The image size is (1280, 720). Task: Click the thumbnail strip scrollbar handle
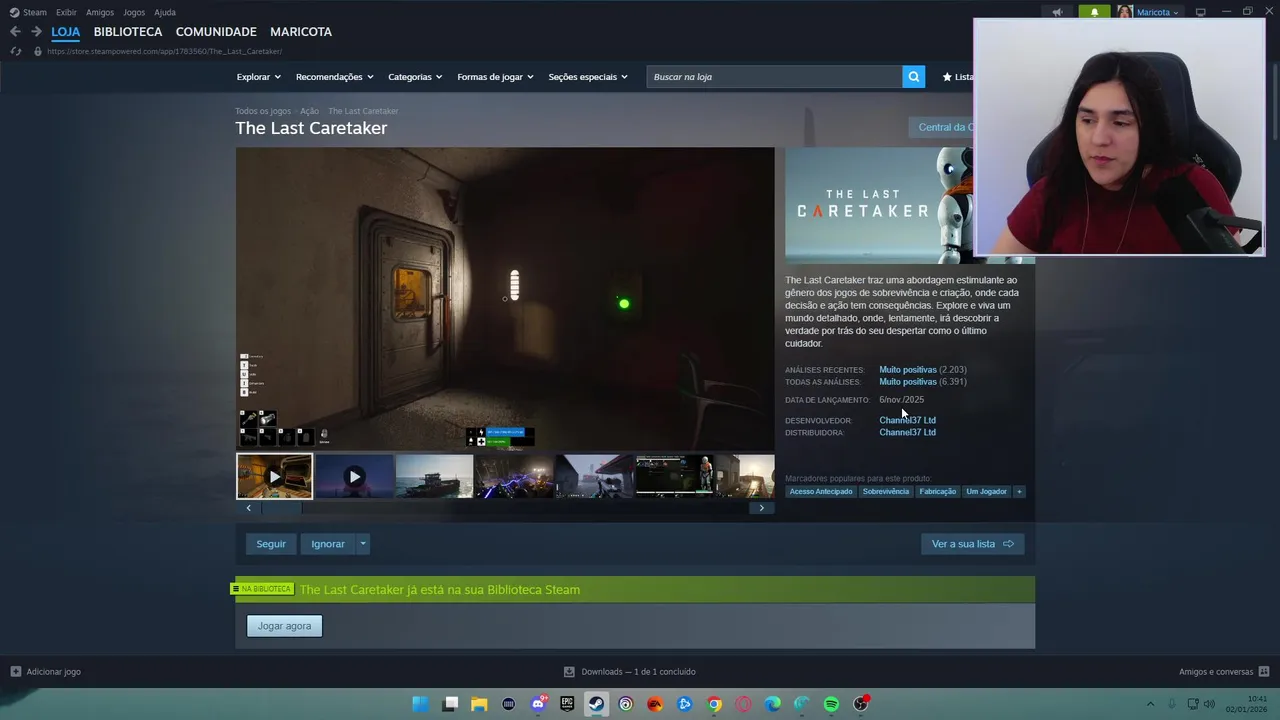[281, 508]
